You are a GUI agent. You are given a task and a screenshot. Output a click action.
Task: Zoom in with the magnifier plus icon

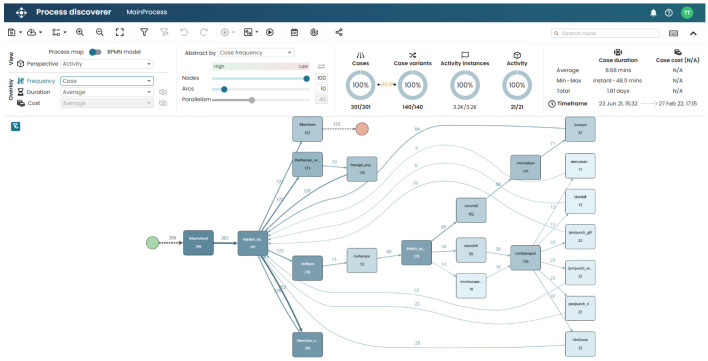point(80,32)
